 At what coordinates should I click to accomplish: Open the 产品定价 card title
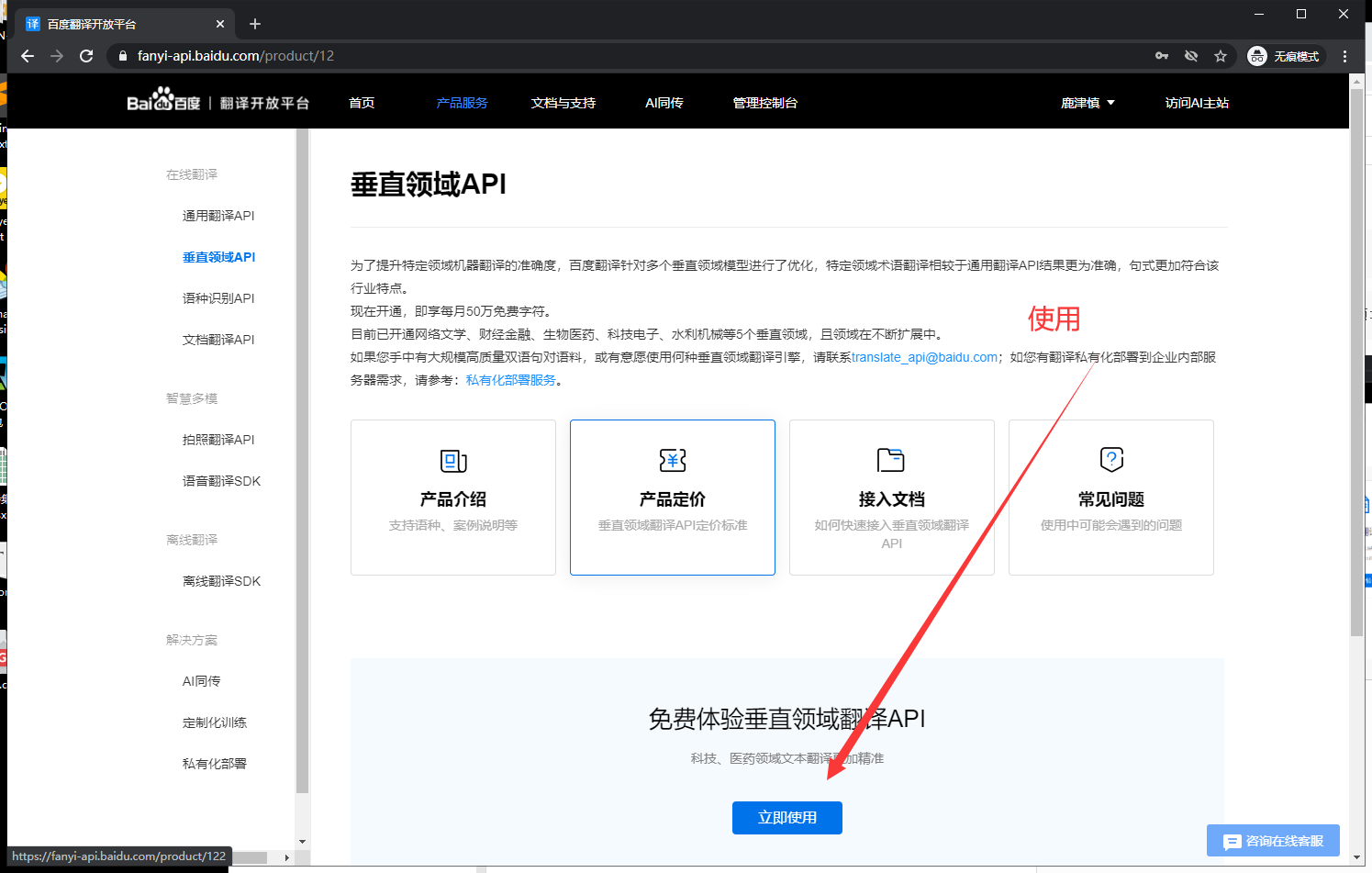point(673,499)
